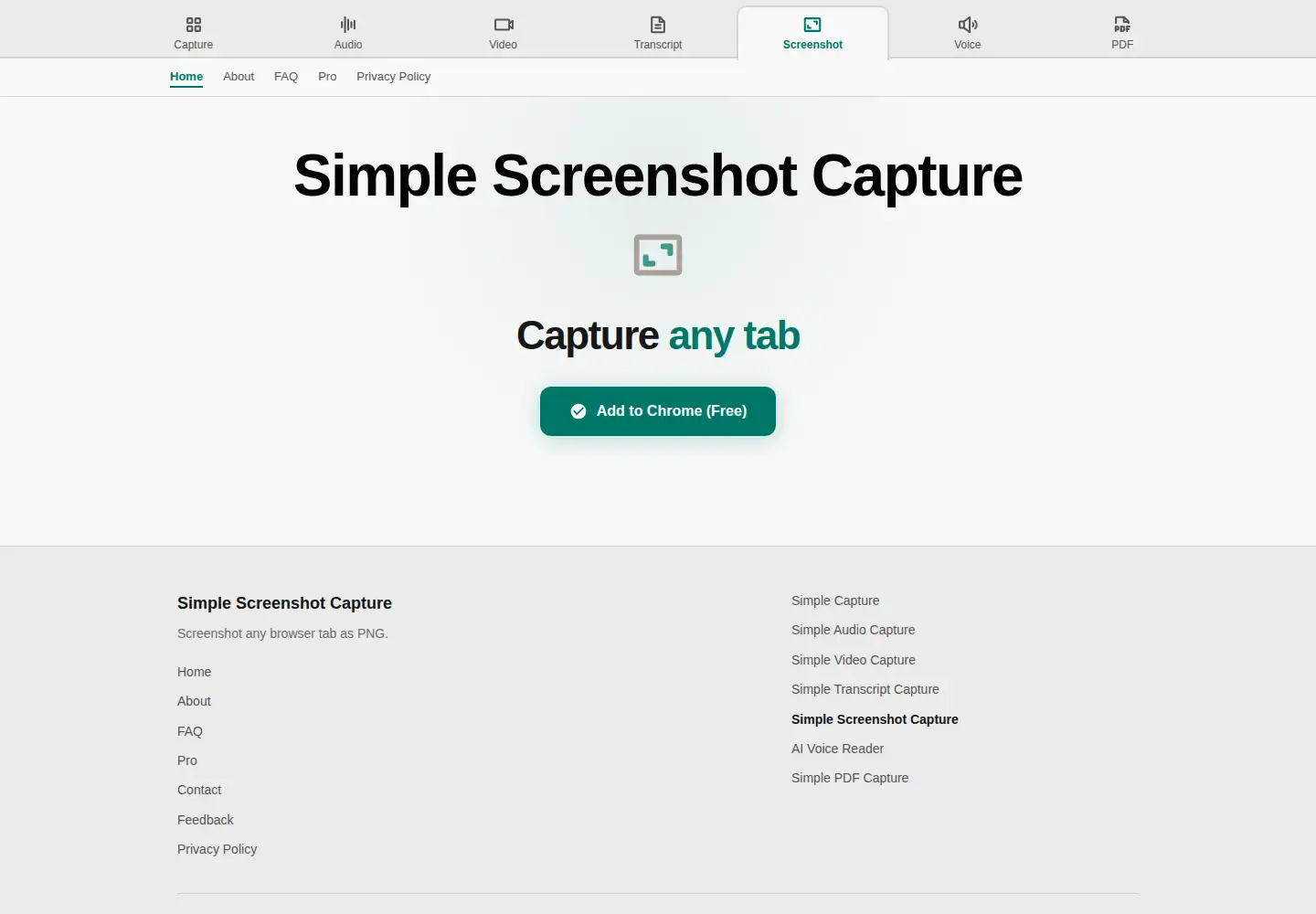Open the About page in top navigation
Image resolution: width=1316 pixels, height=914 pixels.
239,77
